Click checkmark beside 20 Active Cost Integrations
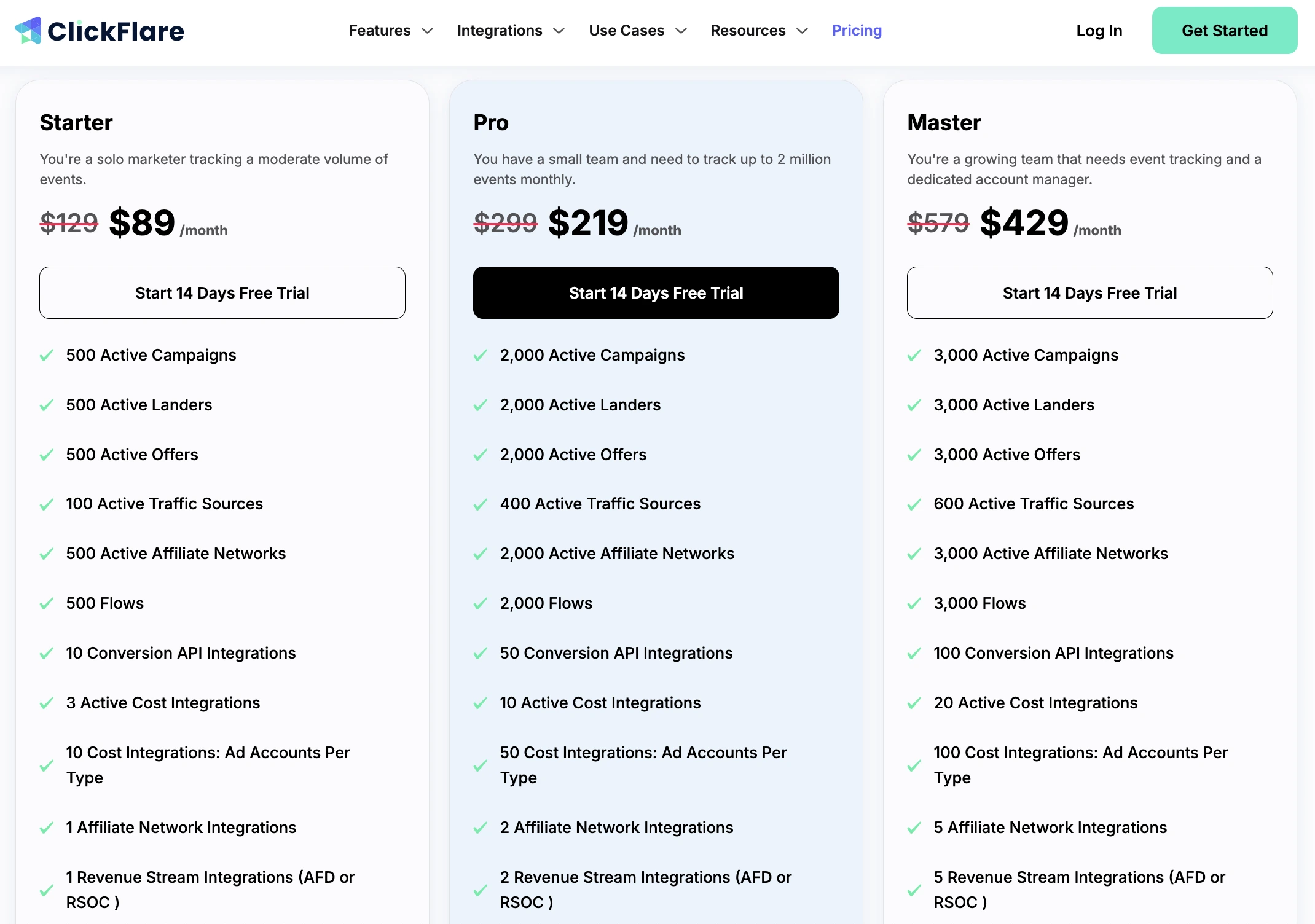 914,703
